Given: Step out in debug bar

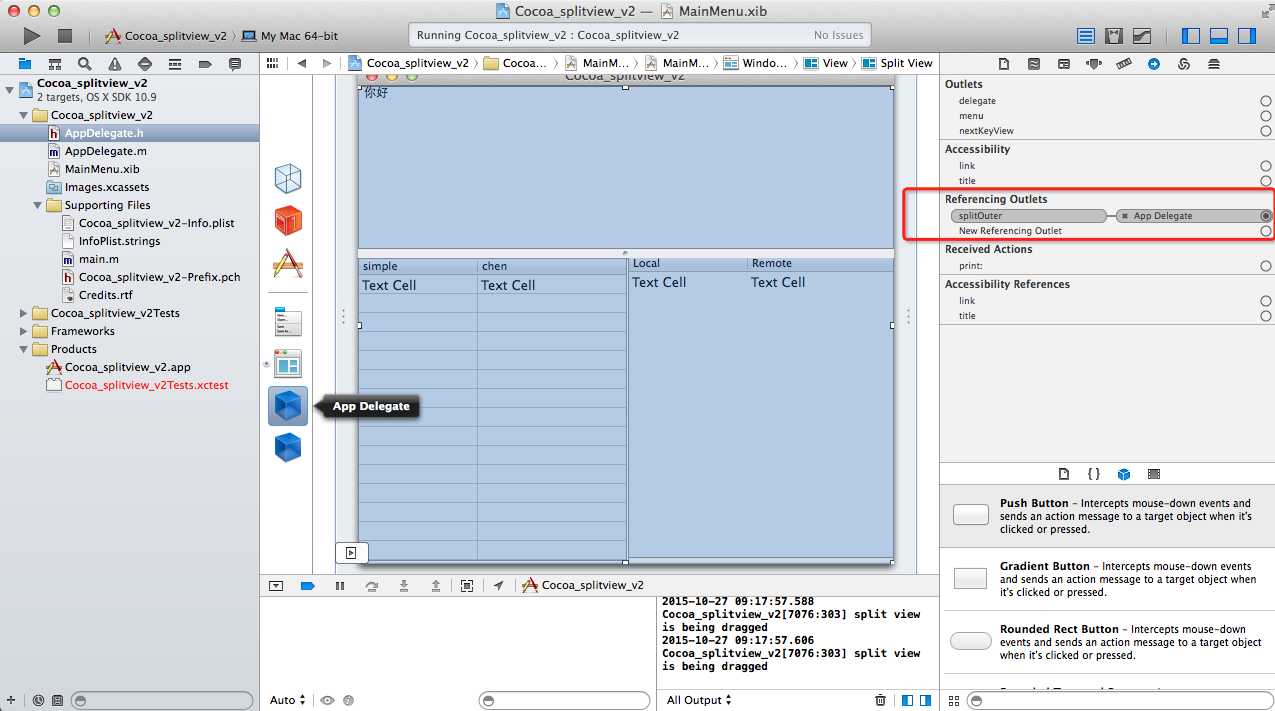Looking at the screenshot, I should click(436, 586).
